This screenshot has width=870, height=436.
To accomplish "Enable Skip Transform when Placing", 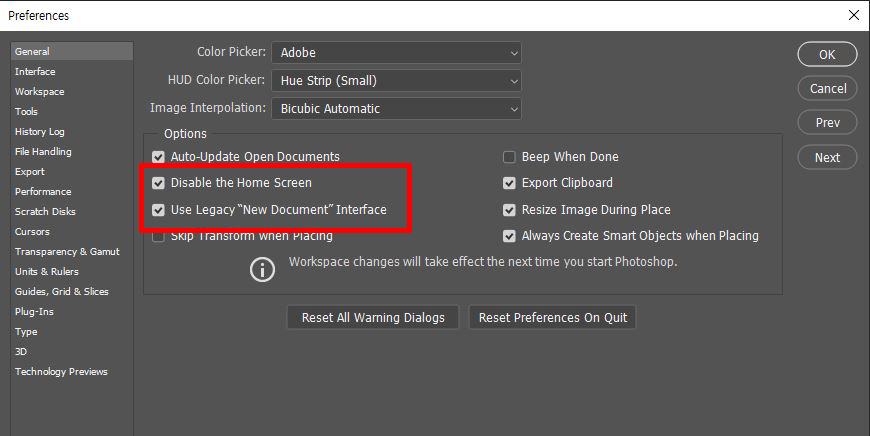I will tap(158, 237).
